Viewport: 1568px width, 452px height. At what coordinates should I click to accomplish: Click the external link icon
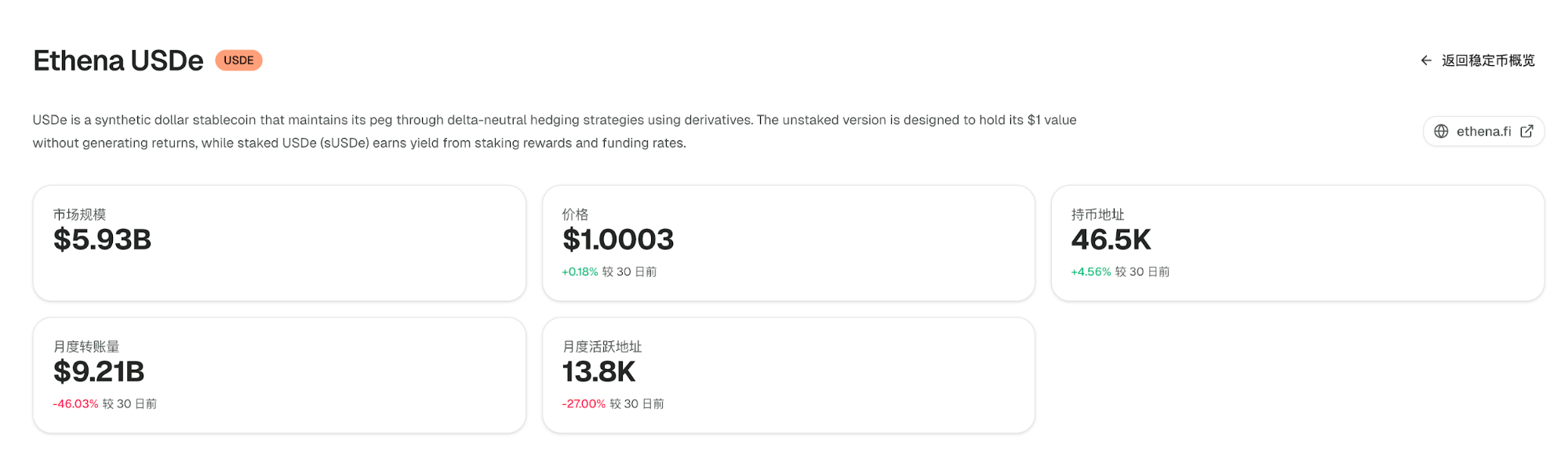tap(1526, 131)
